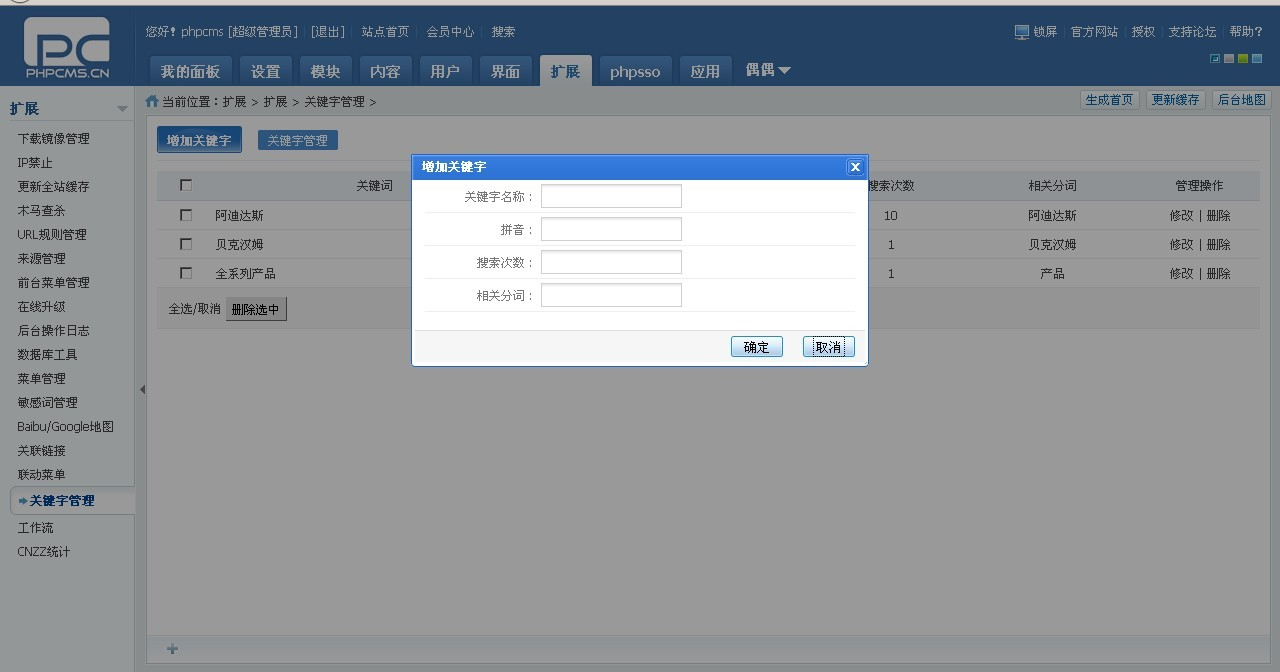The image size is (1280, 672).
Task: Check the box for 贝克汉姆 row
Action: (x=186, y=244)
